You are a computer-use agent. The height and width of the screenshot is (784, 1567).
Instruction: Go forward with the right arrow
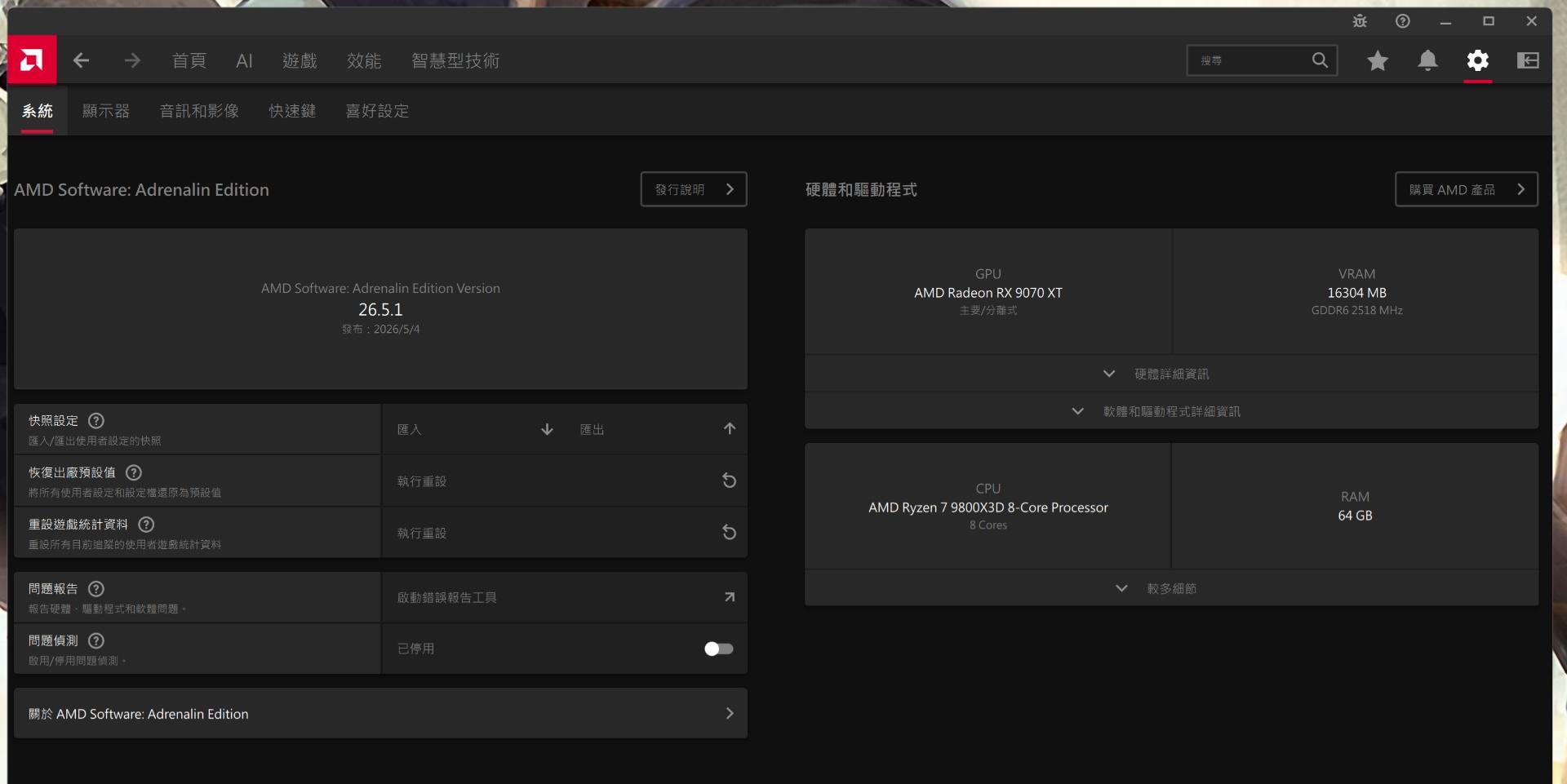132,60
